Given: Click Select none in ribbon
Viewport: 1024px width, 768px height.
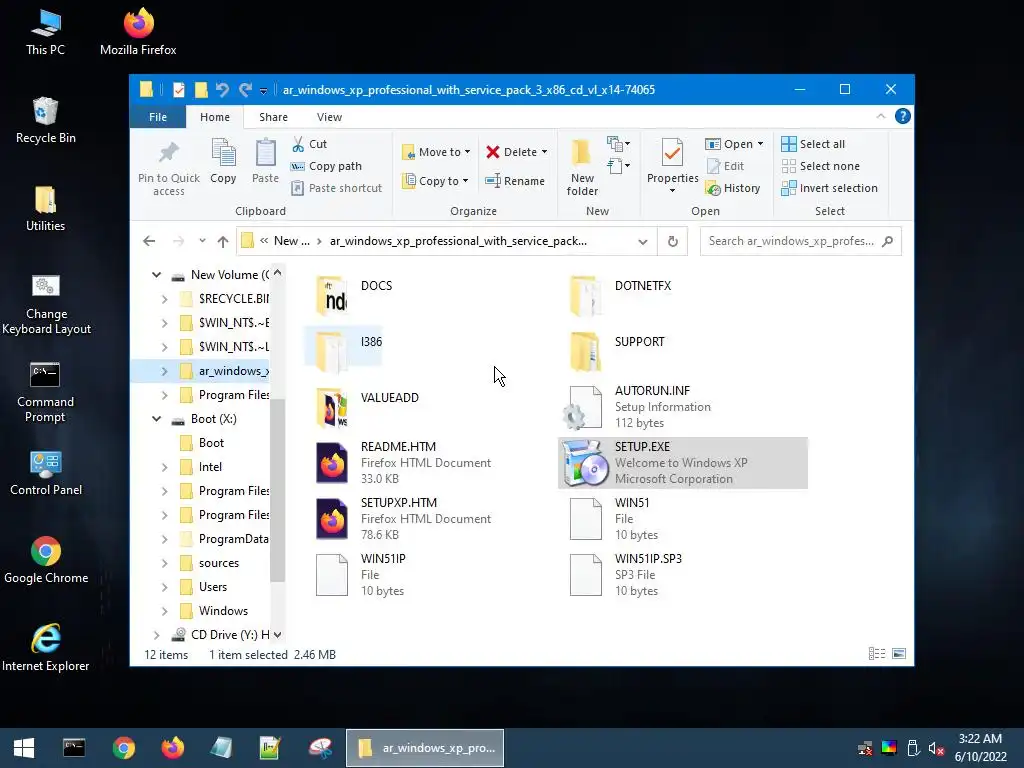Looking at the screenshot, I should [820, 166].
